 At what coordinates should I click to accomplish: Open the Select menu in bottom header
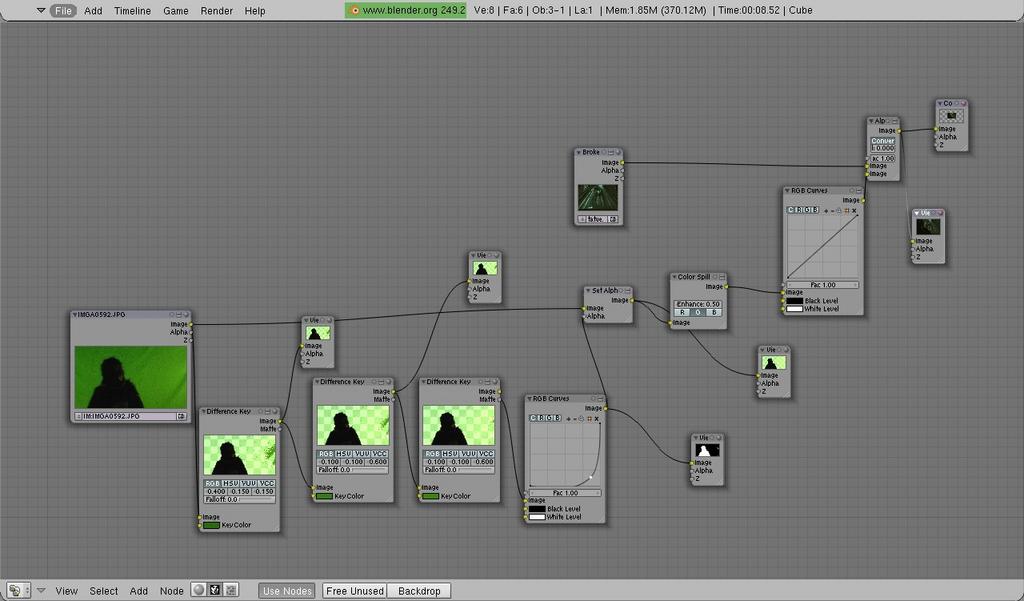(104, 591)
